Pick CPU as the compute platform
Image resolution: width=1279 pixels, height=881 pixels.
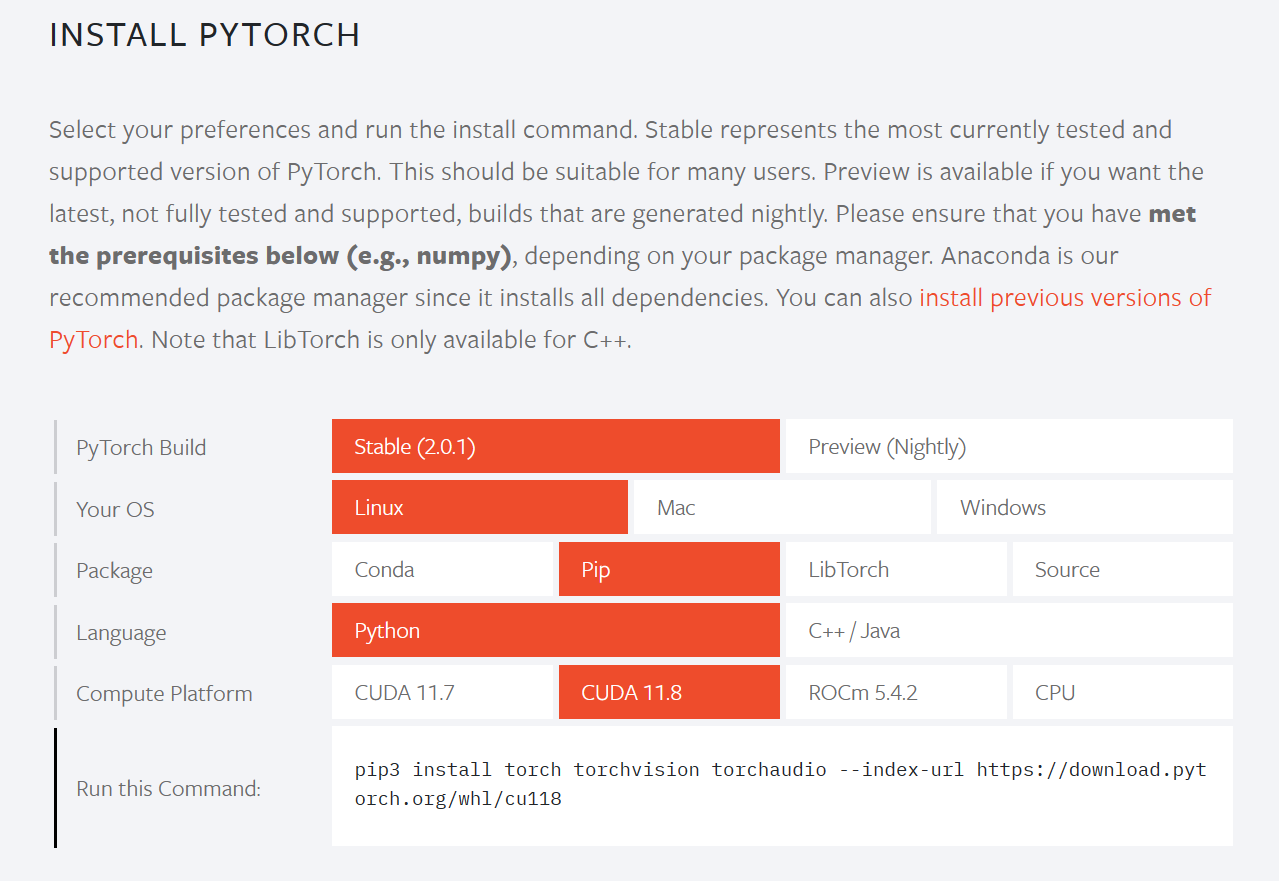(1123, 692)
